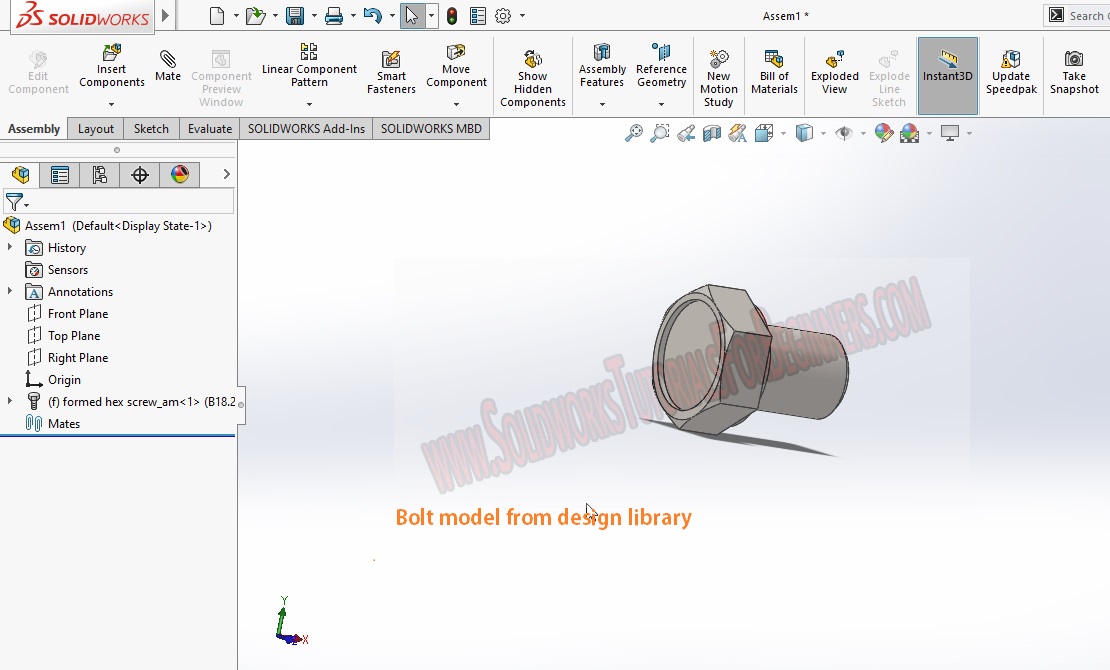Click the Edit Appearance button

coord(884,132)
